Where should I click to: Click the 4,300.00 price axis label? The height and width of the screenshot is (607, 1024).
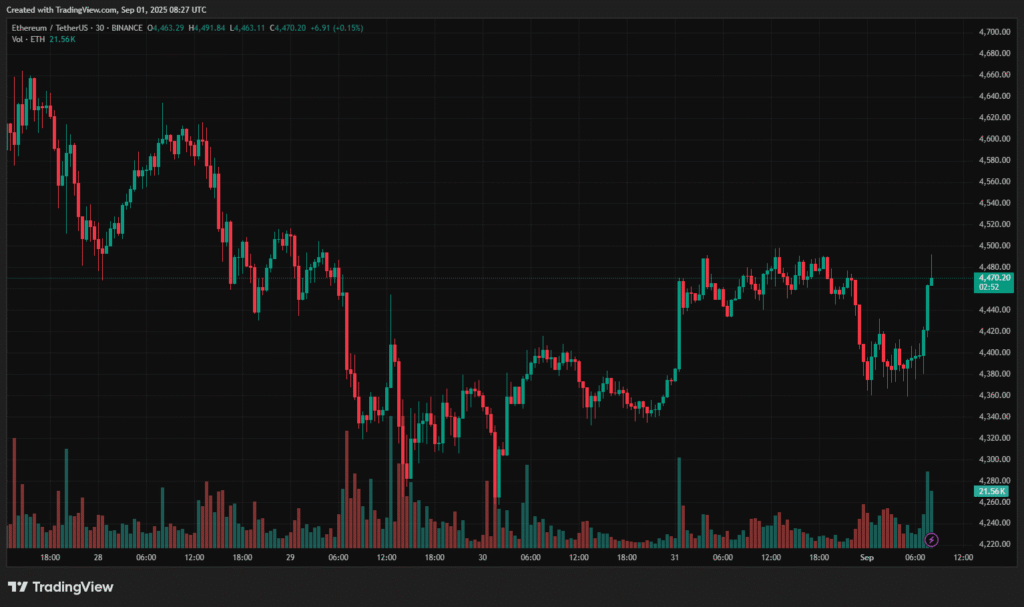tap(995, 459)
